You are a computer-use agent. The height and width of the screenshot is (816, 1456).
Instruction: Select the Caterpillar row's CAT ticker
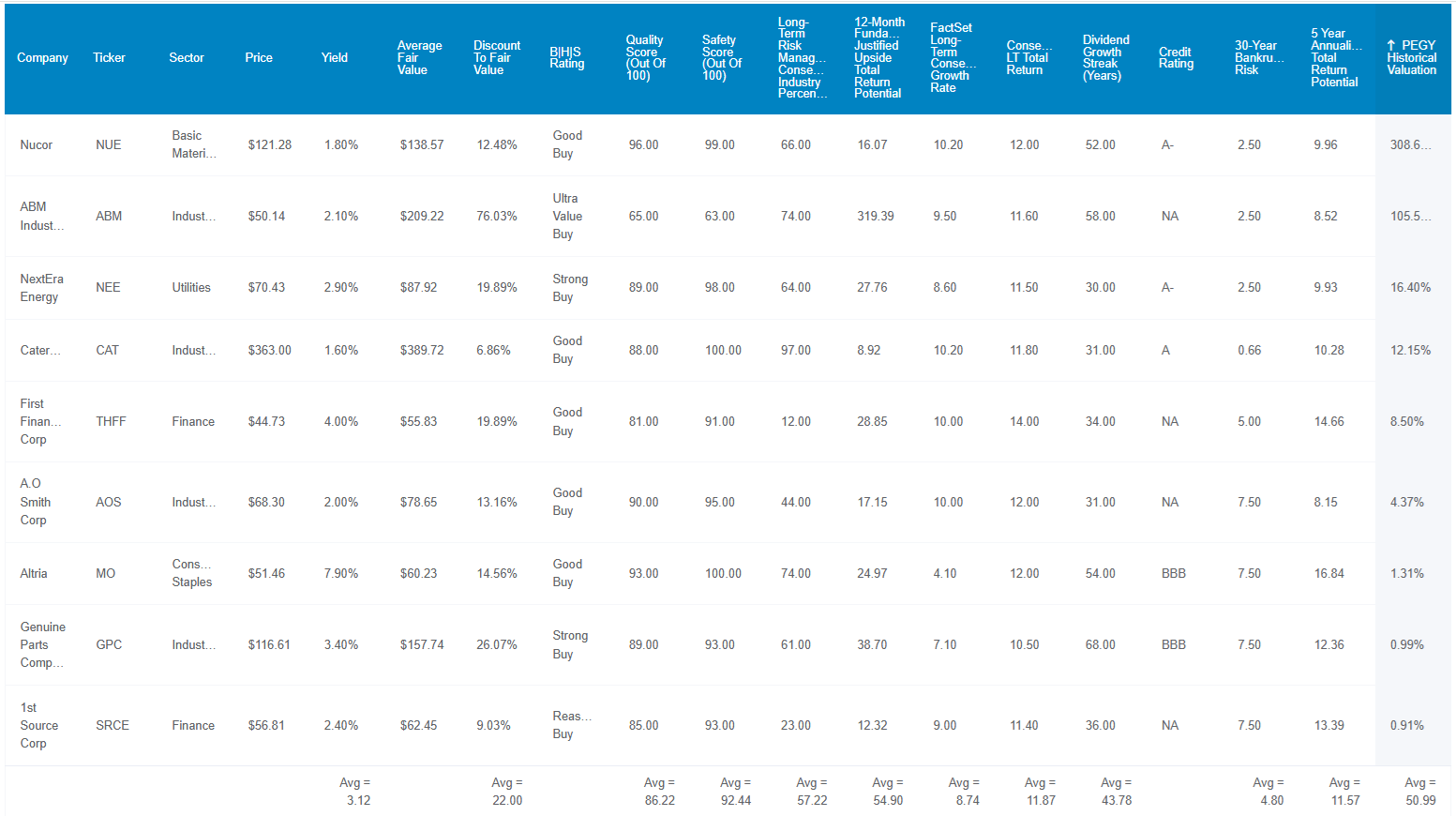tap(108, 351)
